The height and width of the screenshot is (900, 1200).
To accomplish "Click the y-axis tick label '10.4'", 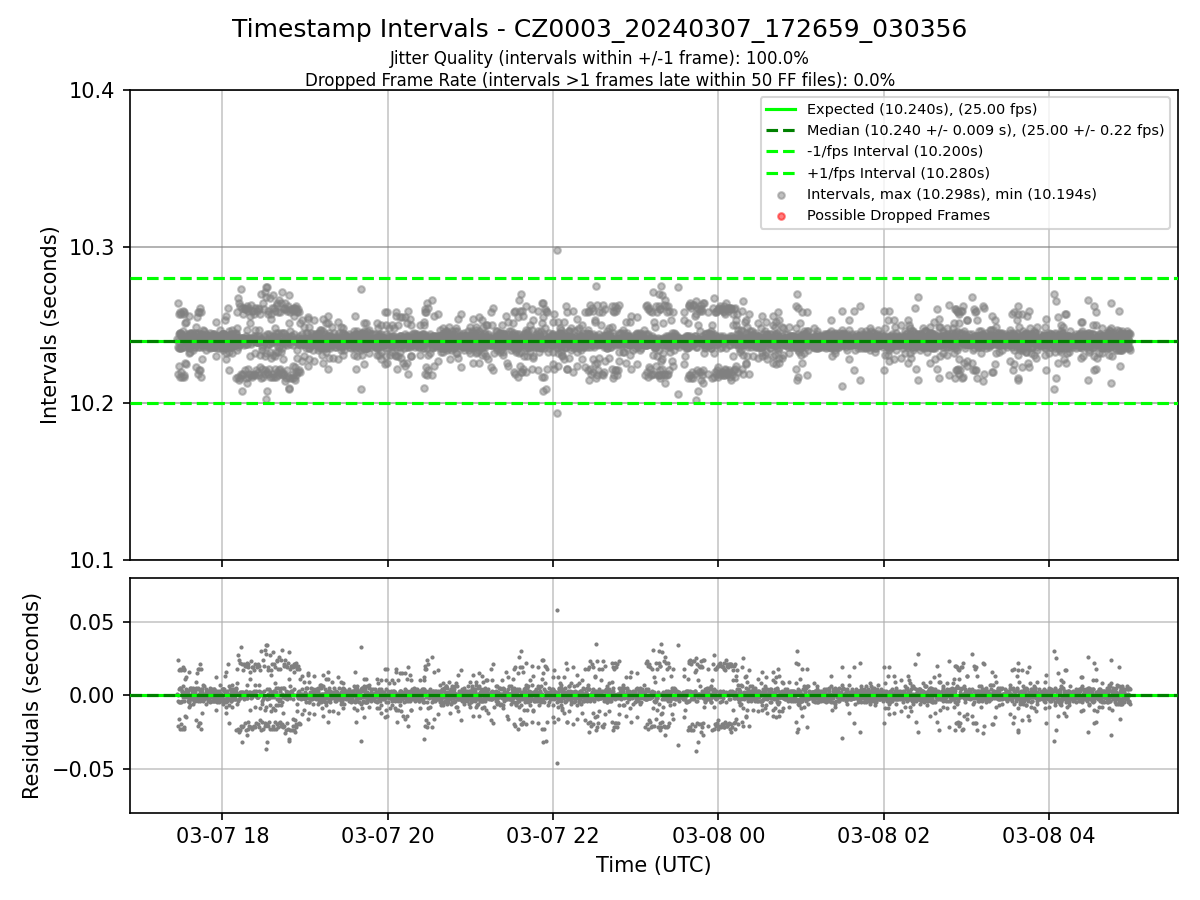I will click(93, 91).
